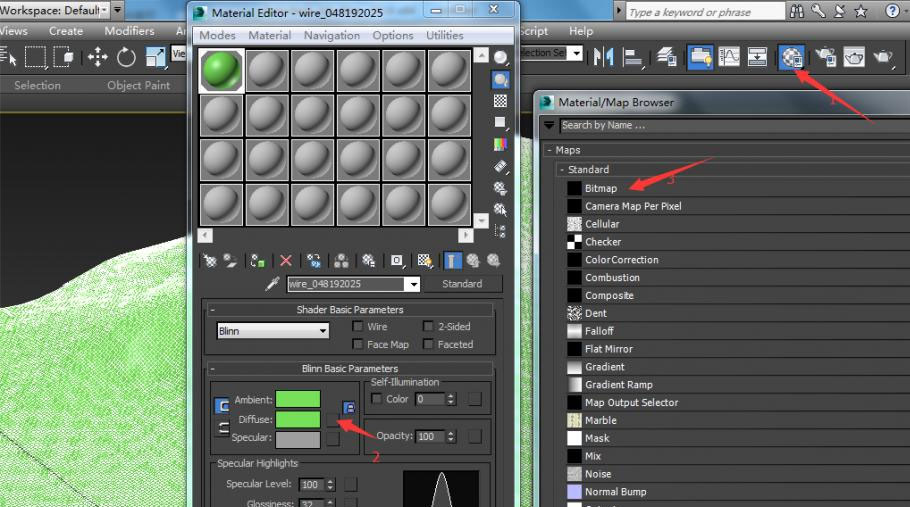The height and width of the screenshot is (507, 910).
Task: Click the Ambient color swatch
Action: (298, 399)
